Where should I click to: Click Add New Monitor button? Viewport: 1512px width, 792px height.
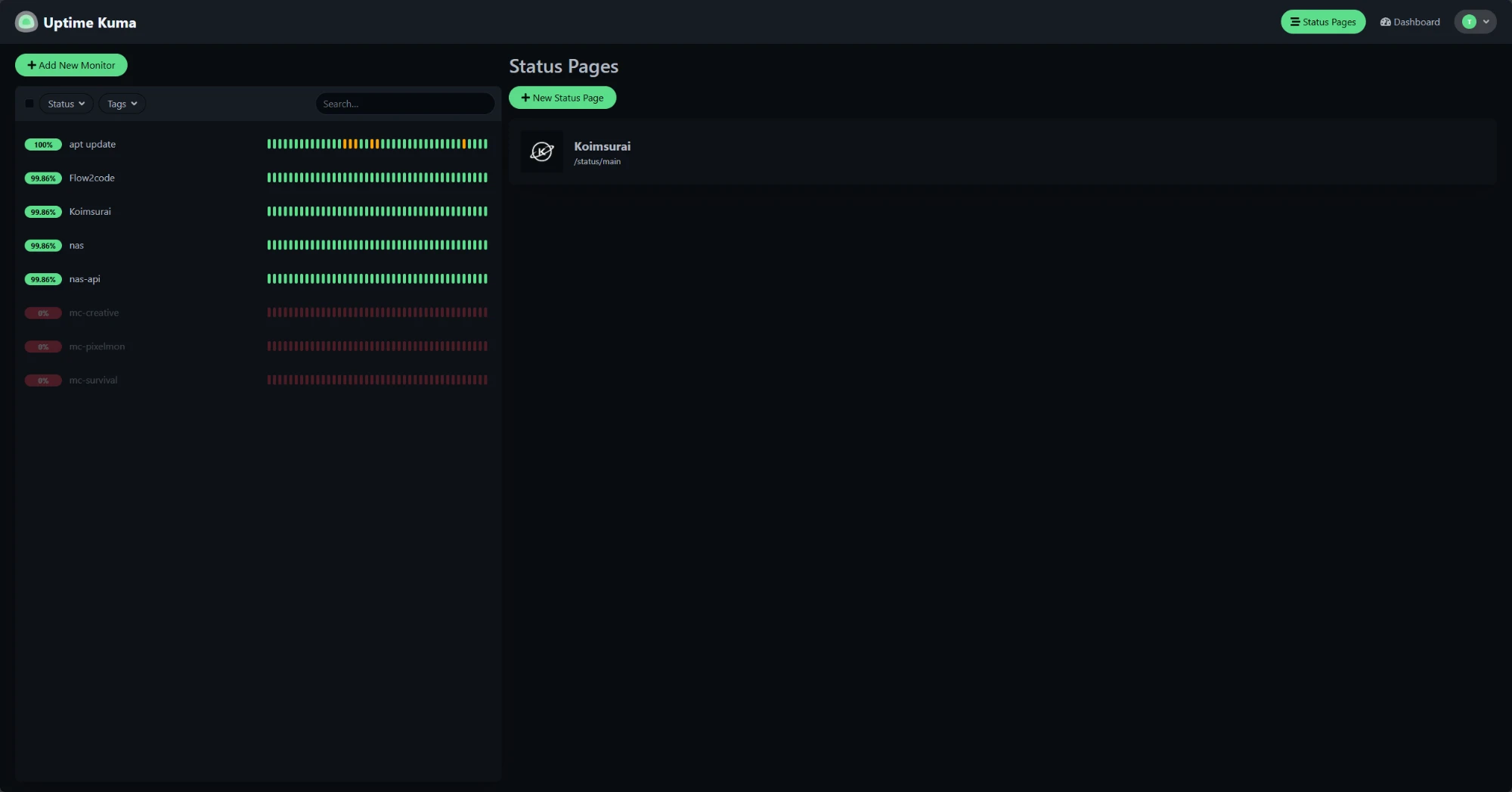[x=71, y=65]
